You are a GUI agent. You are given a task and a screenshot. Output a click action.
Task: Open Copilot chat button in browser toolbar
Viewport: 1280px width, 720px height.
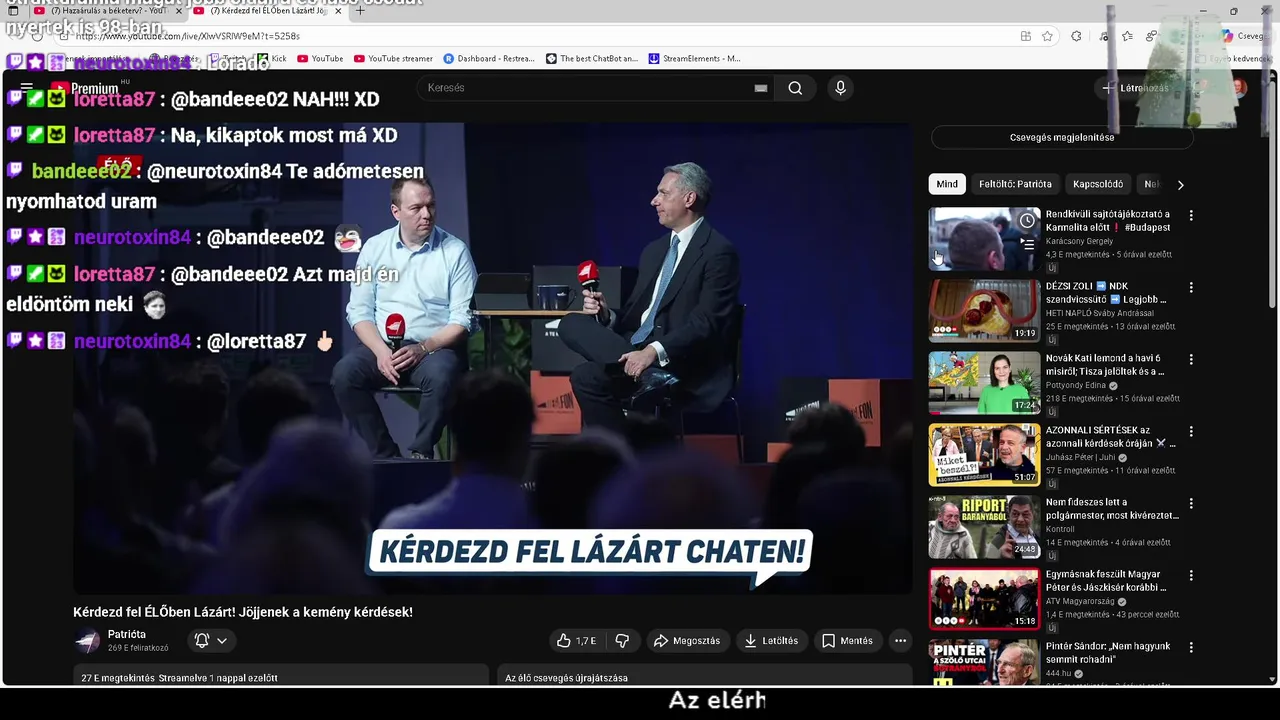[1246, 36]
